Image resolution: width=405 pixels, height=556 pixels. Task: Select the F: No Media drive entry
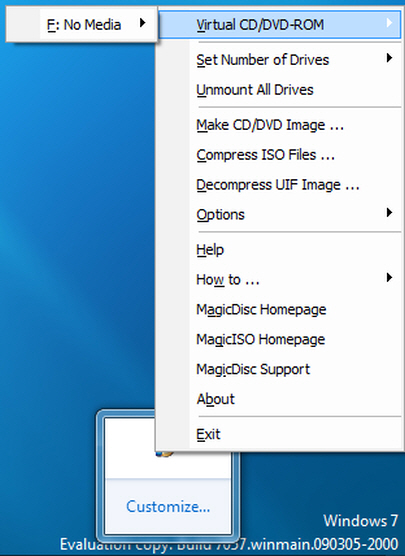82,24
